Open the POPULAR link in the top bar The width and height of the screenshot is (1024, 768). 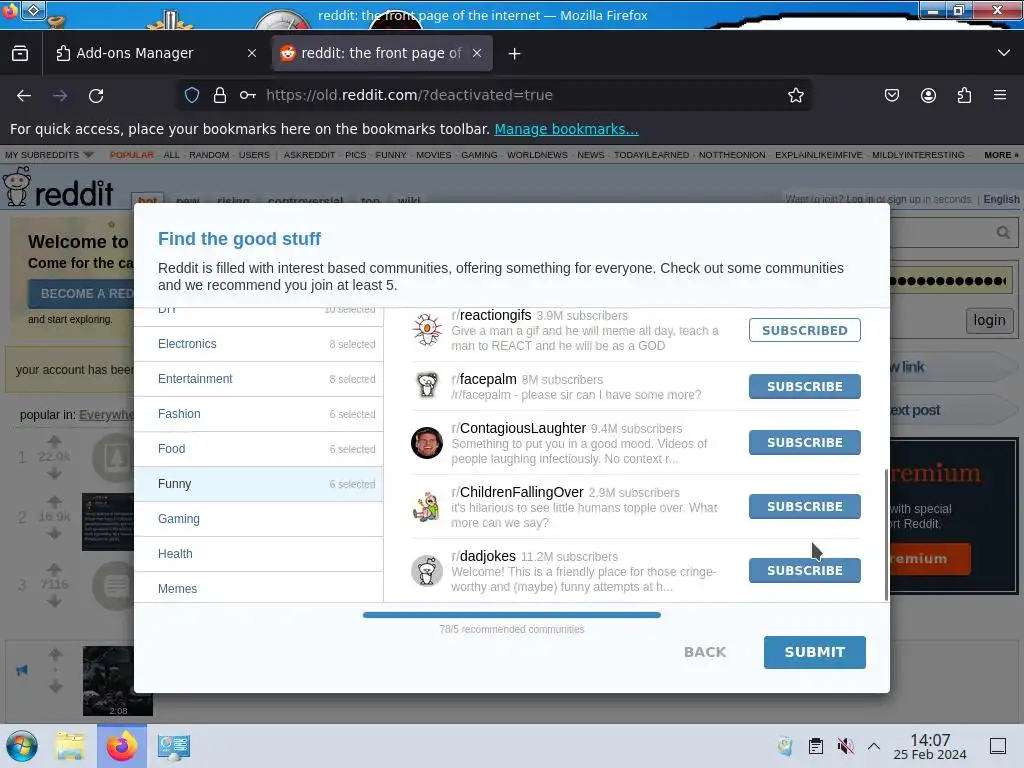click(131, 155)
